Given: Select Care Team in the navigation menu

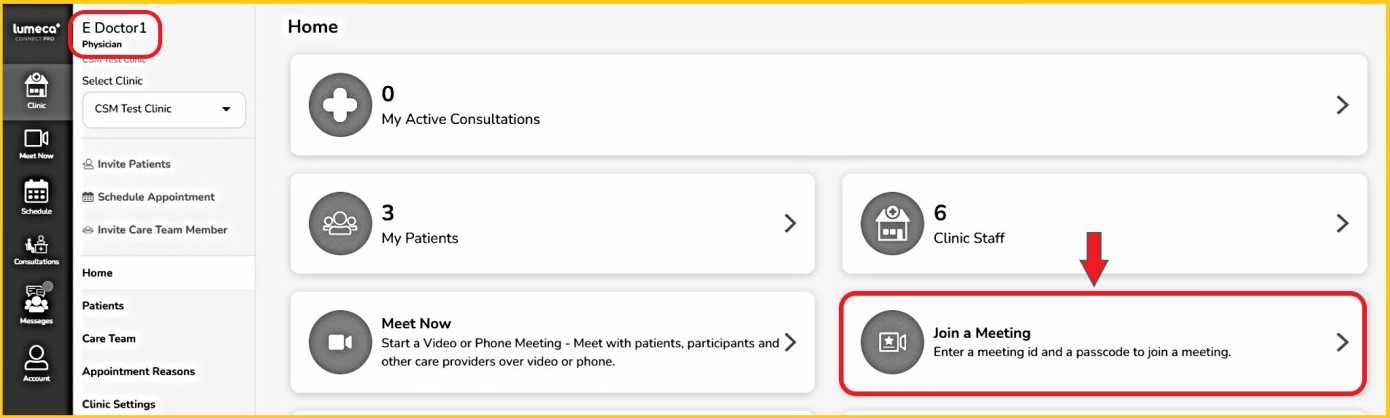Looking at the screenshot, I should 109,339.
